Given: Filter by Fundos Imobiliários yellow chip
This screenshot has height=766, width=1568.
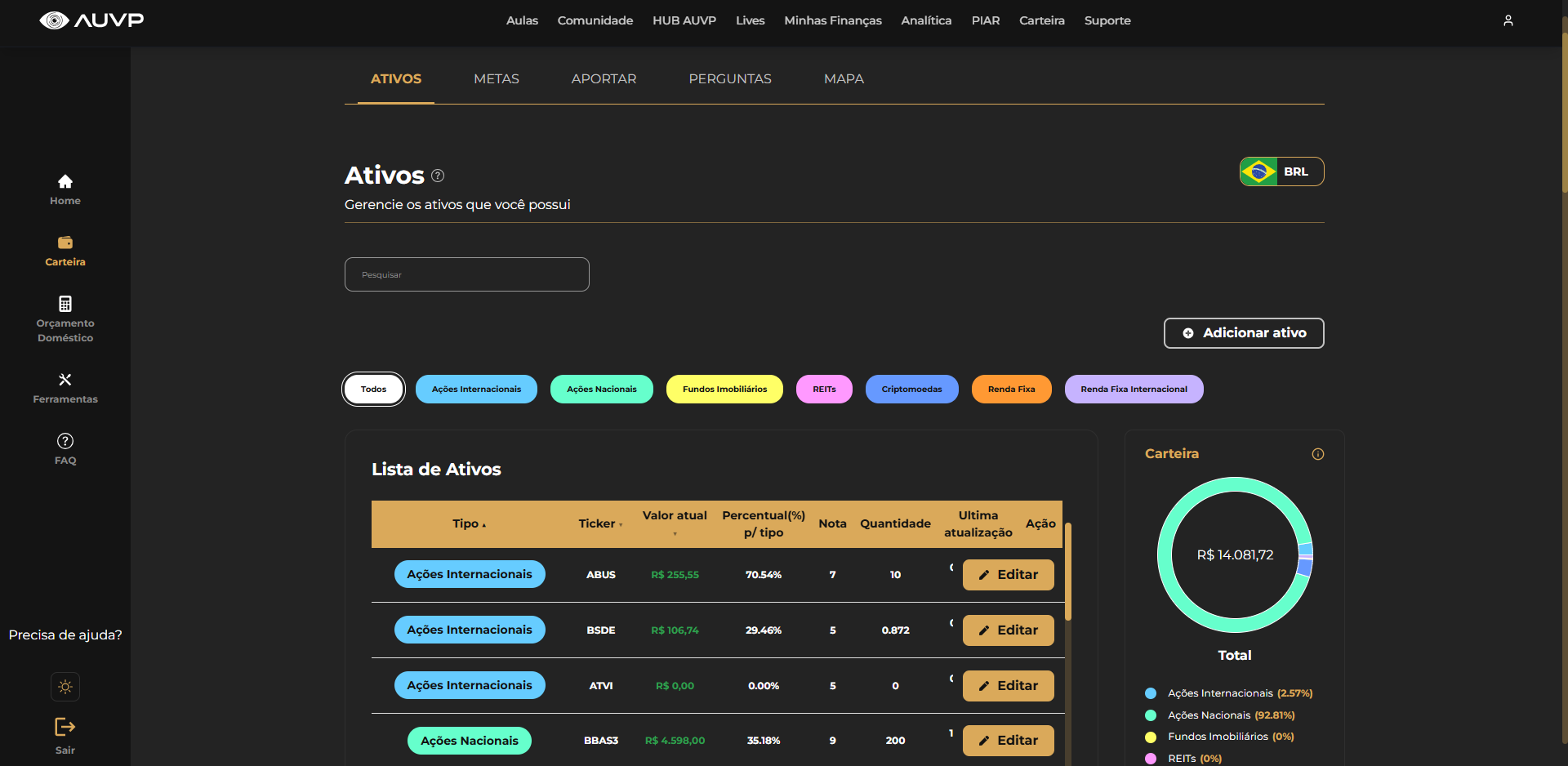Looking at the screenshot, I should [724, 390].
